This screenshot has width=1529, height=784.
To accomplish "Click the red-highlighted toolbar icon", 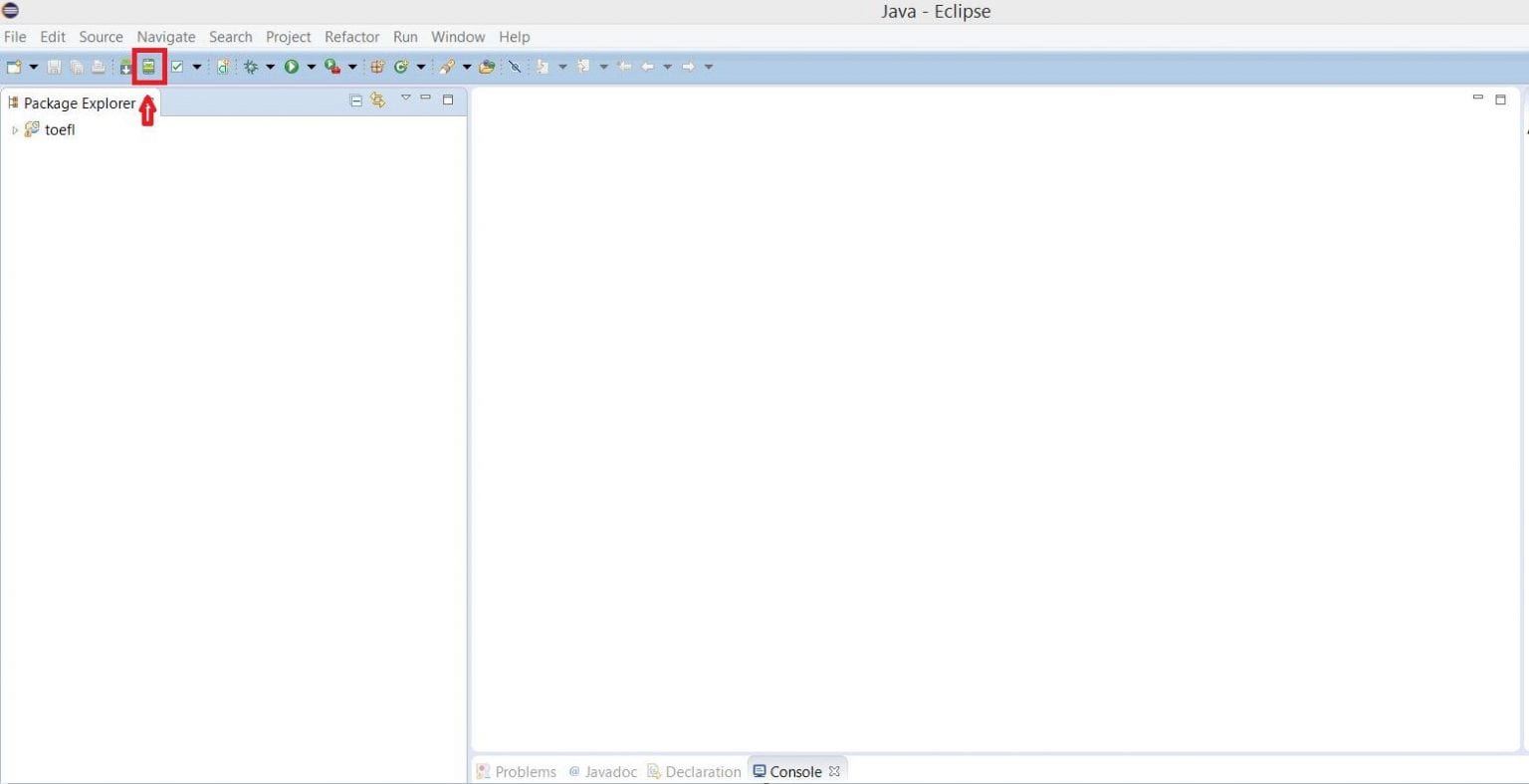I will click(x=148, y=66).
